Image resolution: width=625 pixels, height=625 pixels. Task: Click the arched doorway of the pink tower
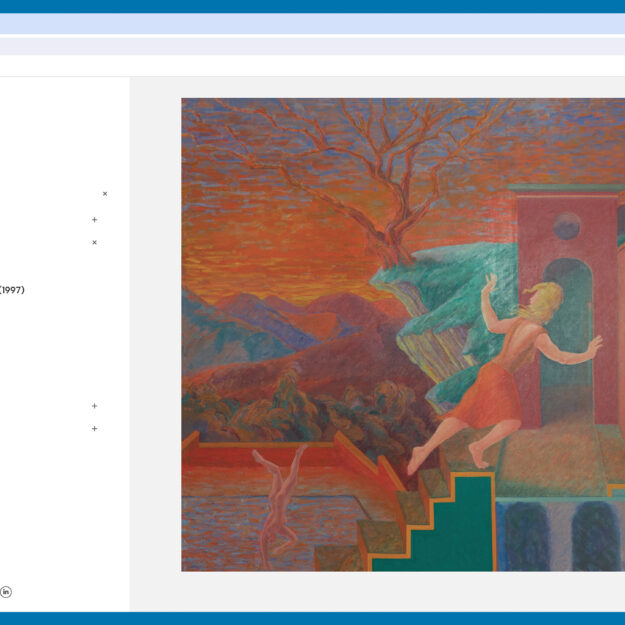[x=567, y=330]
